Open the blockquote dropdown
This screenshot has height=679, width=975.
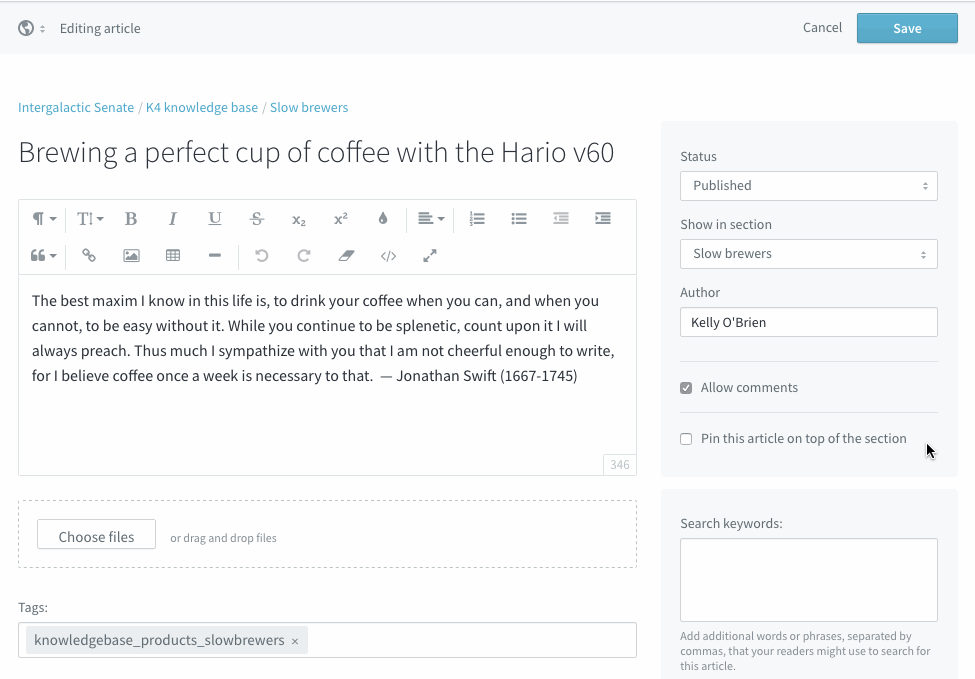click(x=44, y=256)
